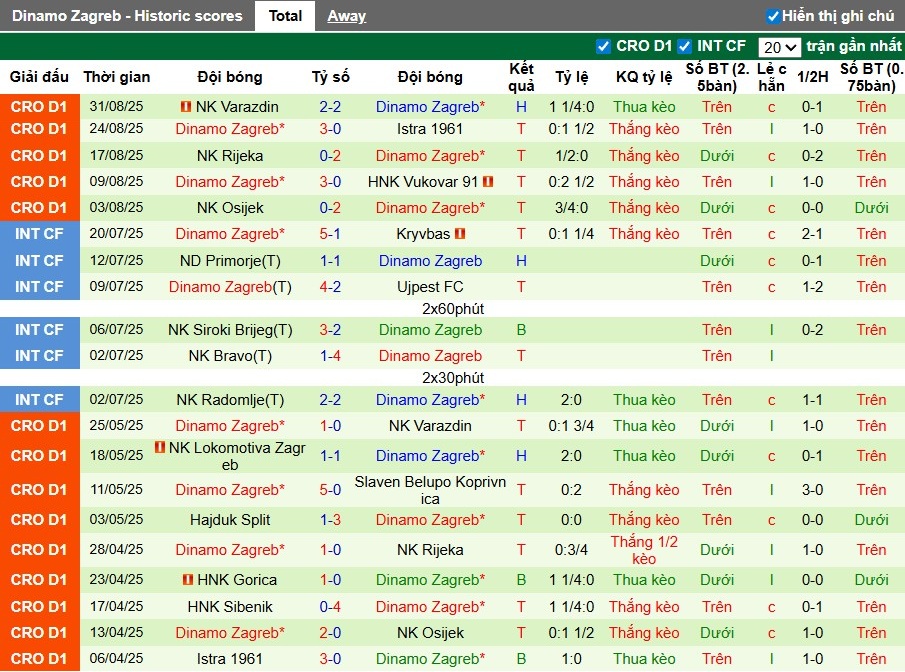This screenshot has width=905, height=672.
Task: Click red card icon before NK Lokomotiva Zagreb
Action: pyautogui.click(x=160, y=447)
